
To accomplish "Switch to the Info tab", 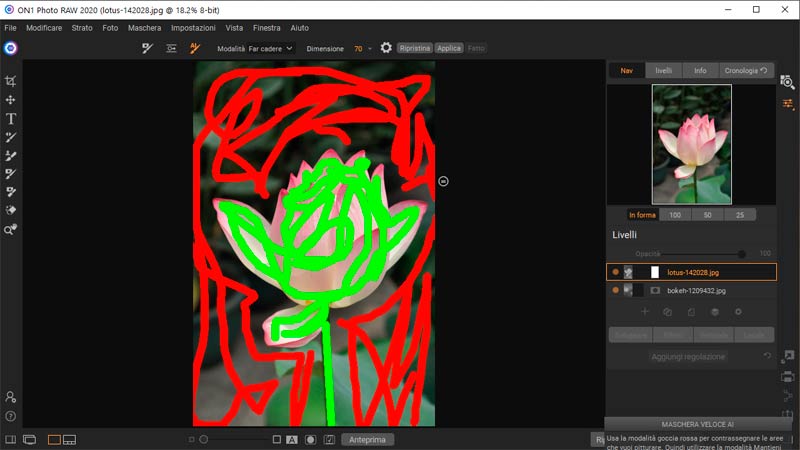I will [x=700, y=71].
